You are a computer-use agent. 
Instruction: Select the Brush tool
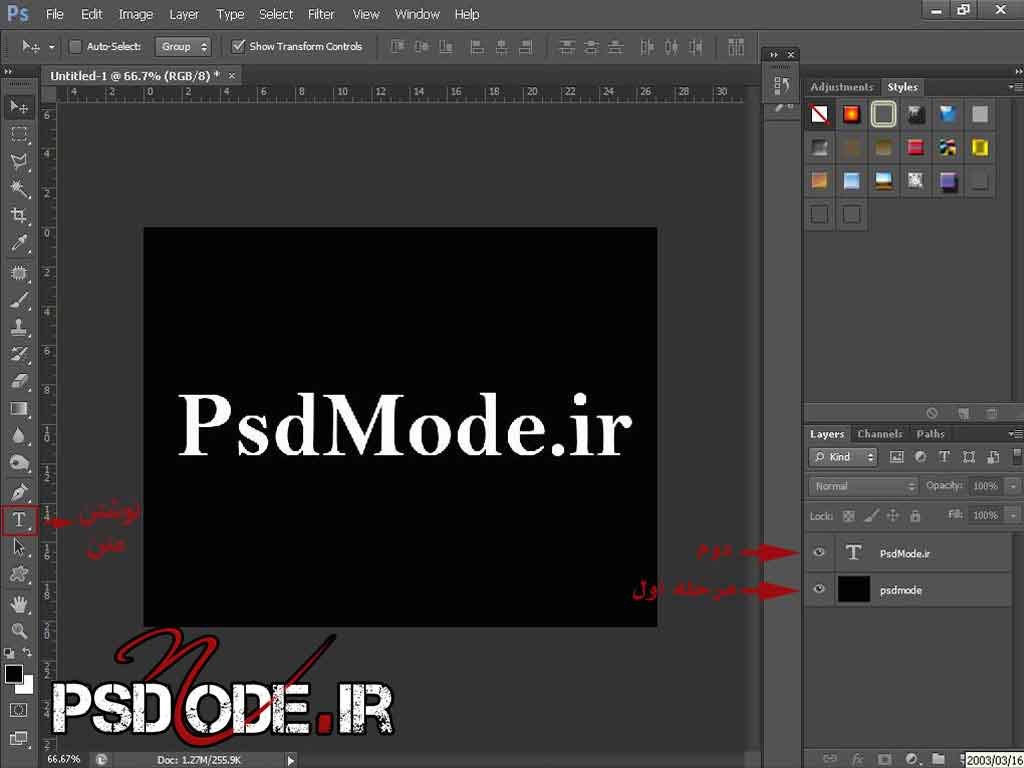19,300
